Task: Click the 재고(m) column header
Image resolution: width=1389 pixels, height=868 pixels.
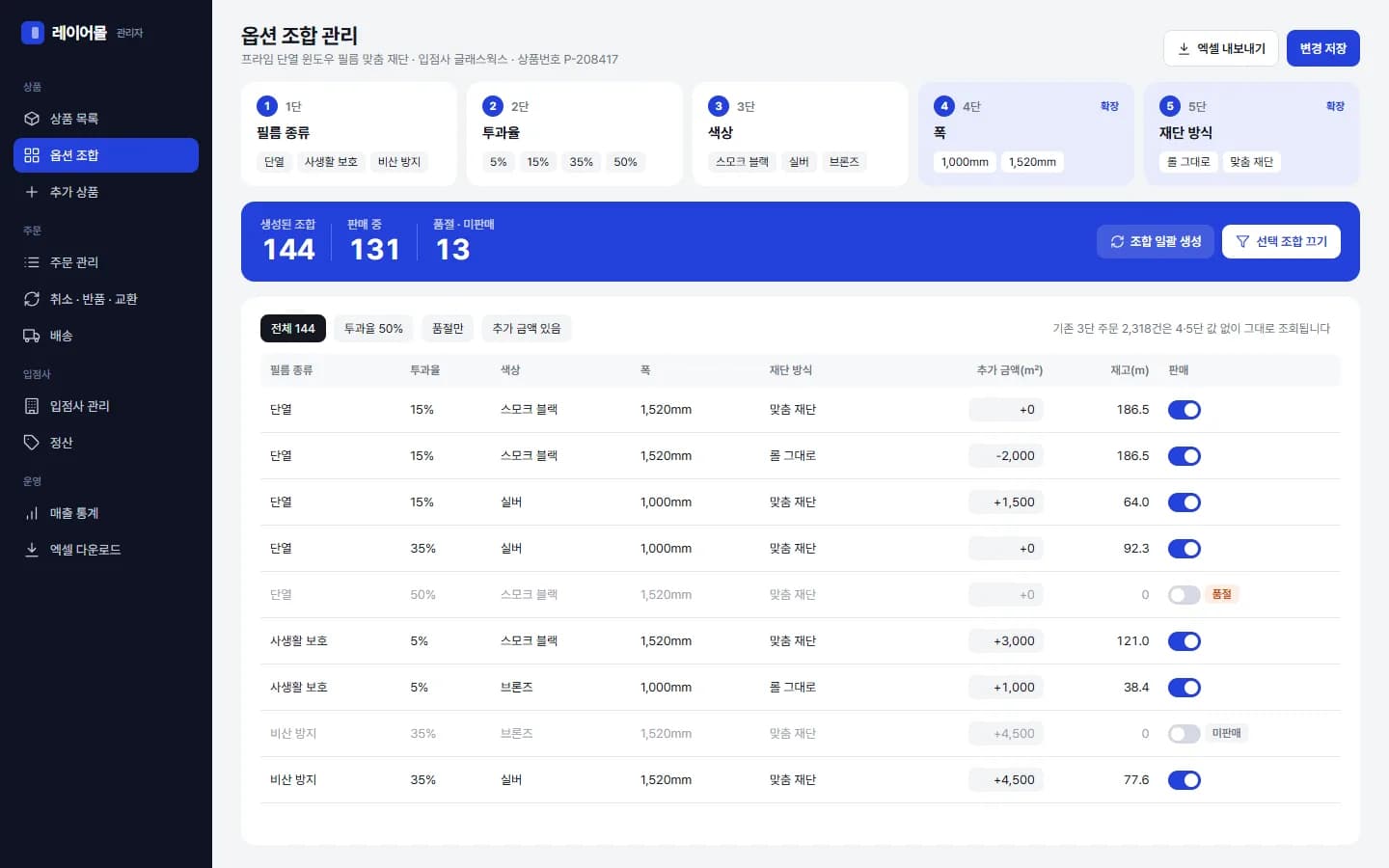Action: [1130, 370]
